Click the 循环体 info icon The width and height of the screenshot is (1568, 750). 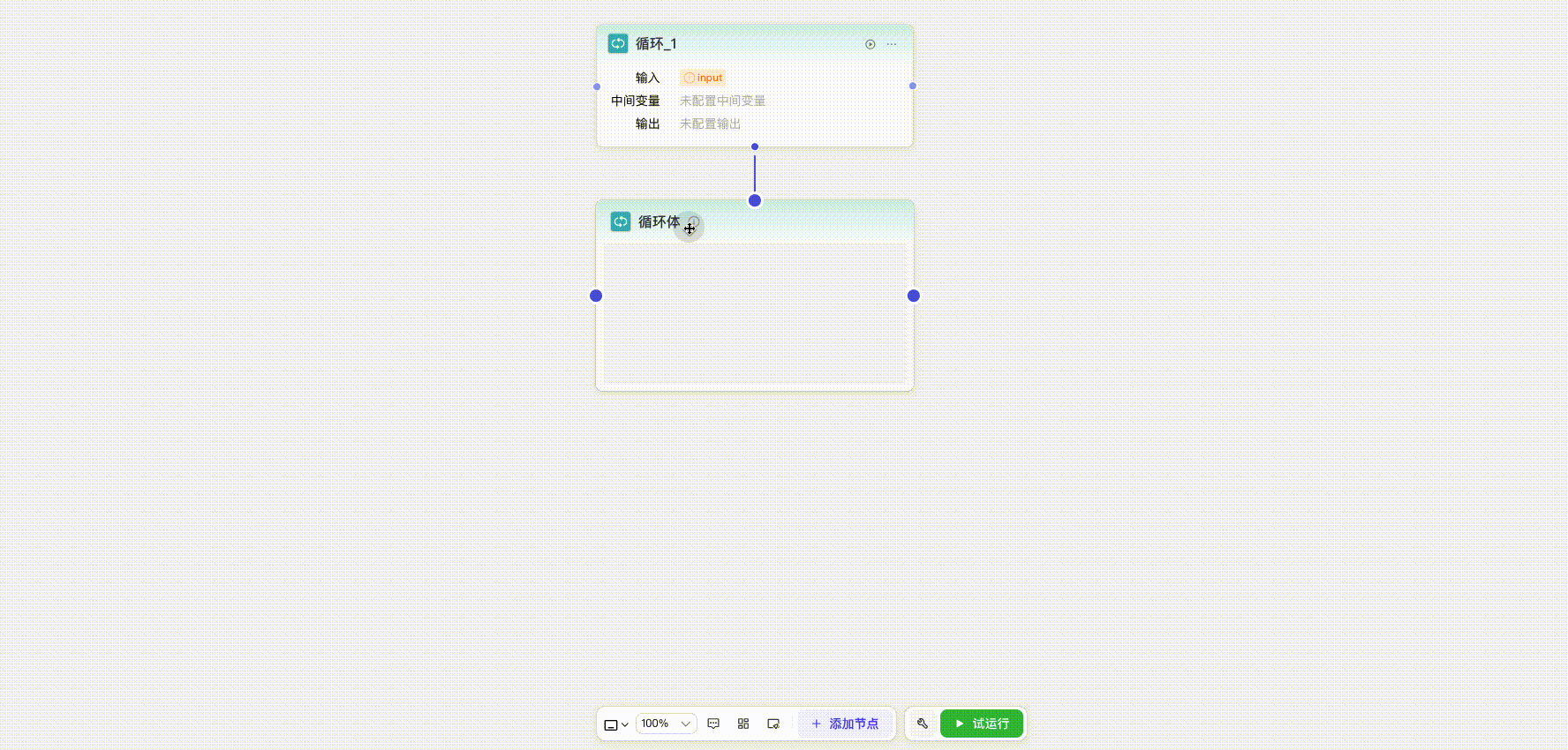tap(694, 221)
